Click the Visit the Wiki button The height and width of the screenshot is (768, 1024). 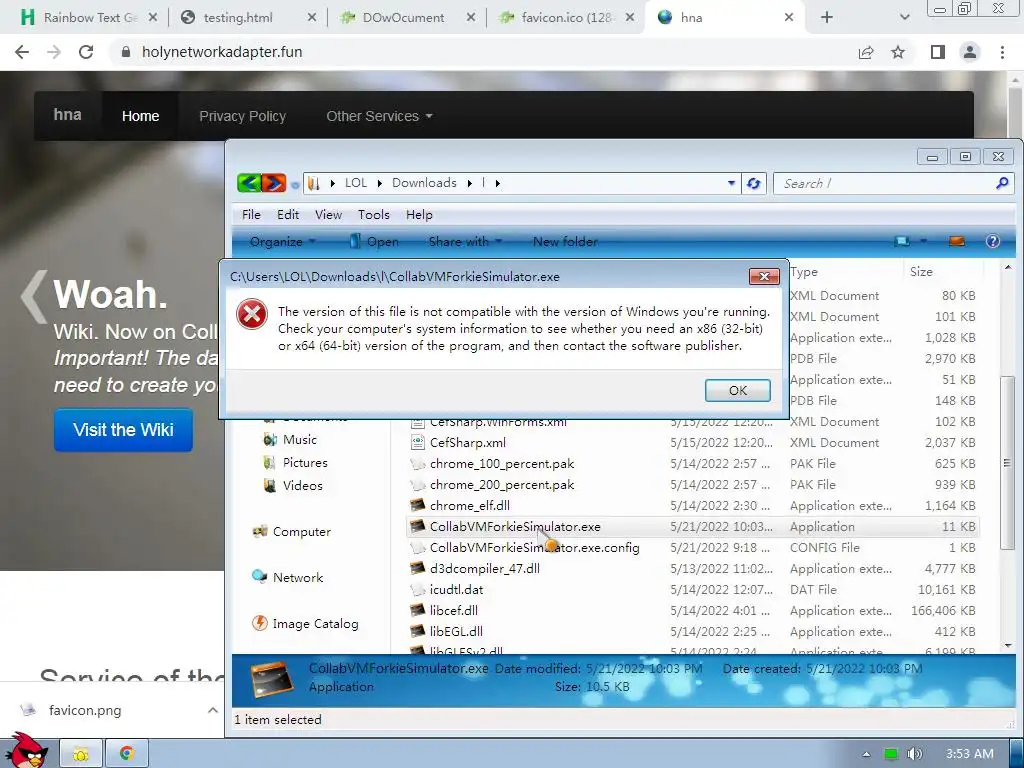123,430
